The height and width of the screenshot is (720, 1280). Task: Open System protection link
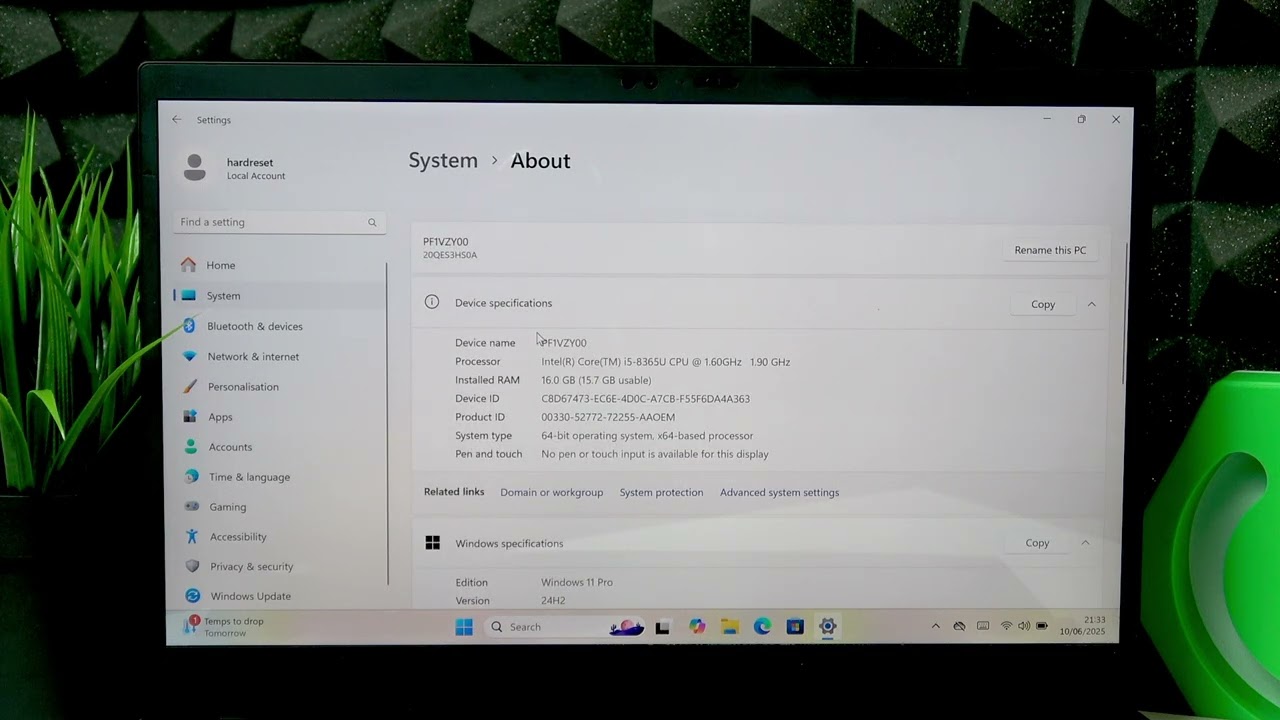click(661, 492)
